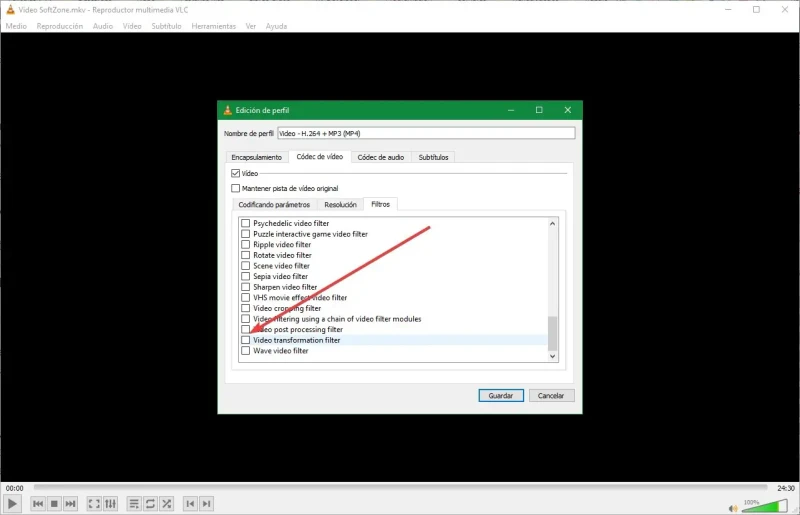800x515 pixels.
Task: Toggle loop playback mode
Action: click(150, 504)
